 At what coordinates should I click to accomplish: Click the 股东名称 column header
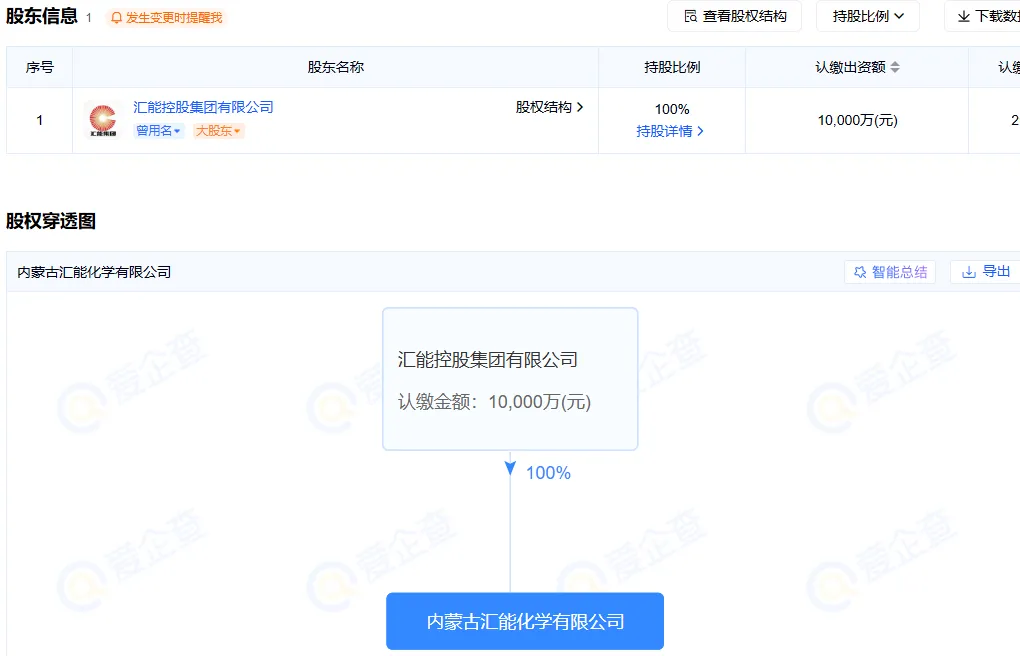click(336, 67)
